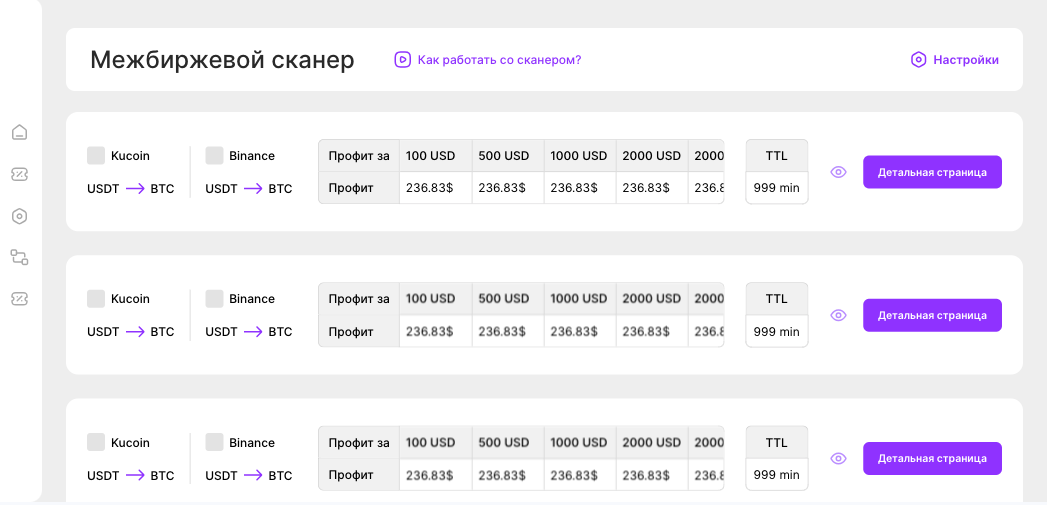Viewport: 1047px width, 505px height.
Task: Click the '236.83$' value under '1000 USD' in the third card
Action: pyautogui.click(x=580, y=475)
